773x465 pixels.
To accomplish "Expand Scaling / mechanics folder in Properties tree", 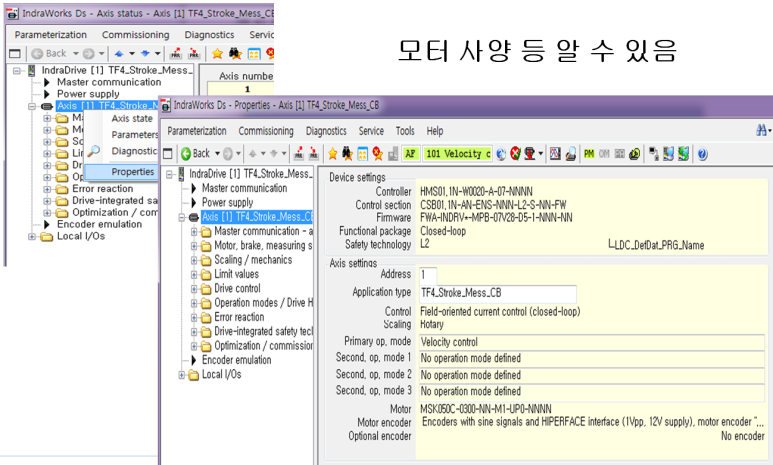I will pyautogui.click(x=194, y=260).
